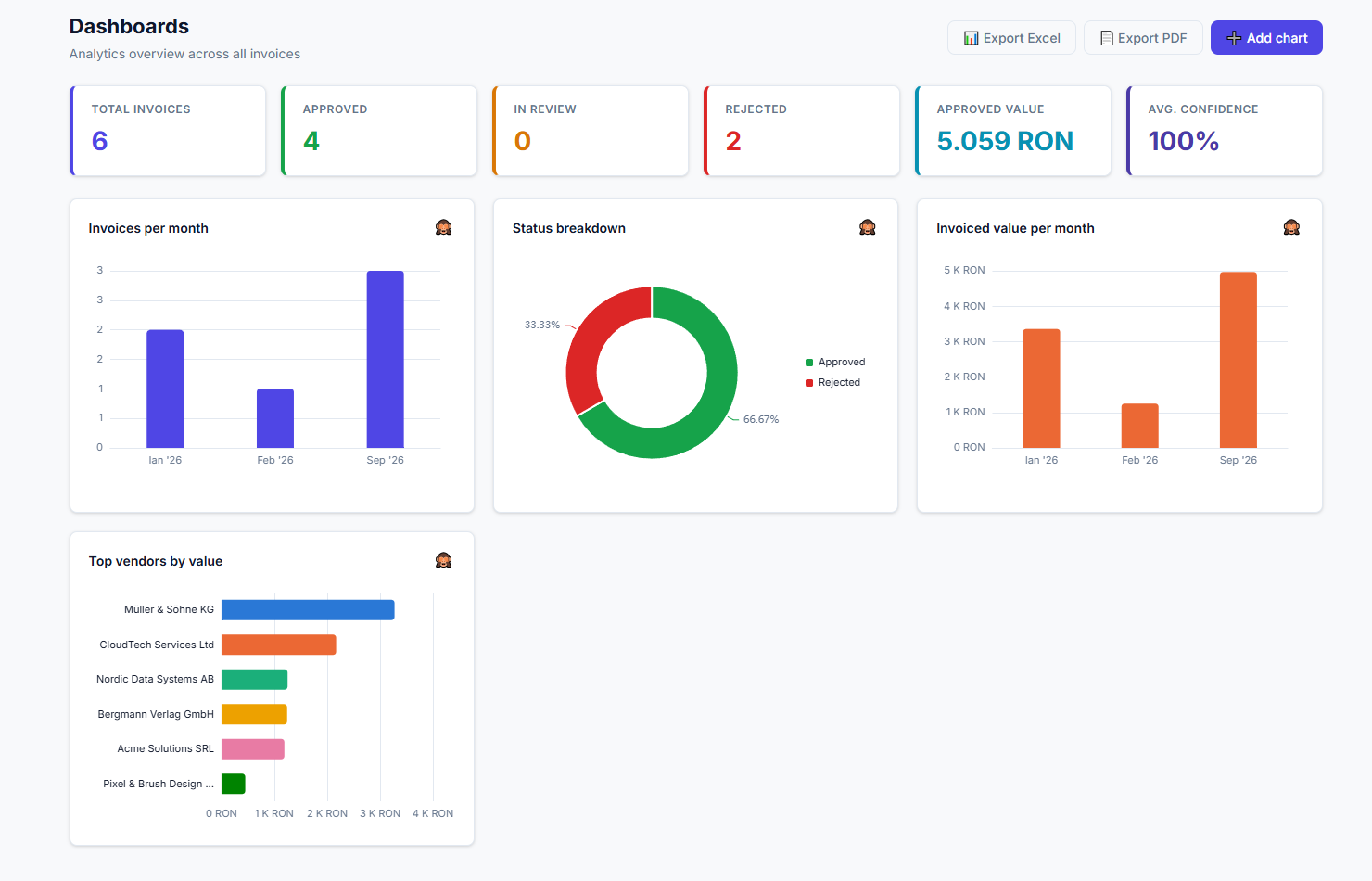Toggle the Rejected legend entry
This screenshot has width=1372, height=881.
[x=832, y=383]
